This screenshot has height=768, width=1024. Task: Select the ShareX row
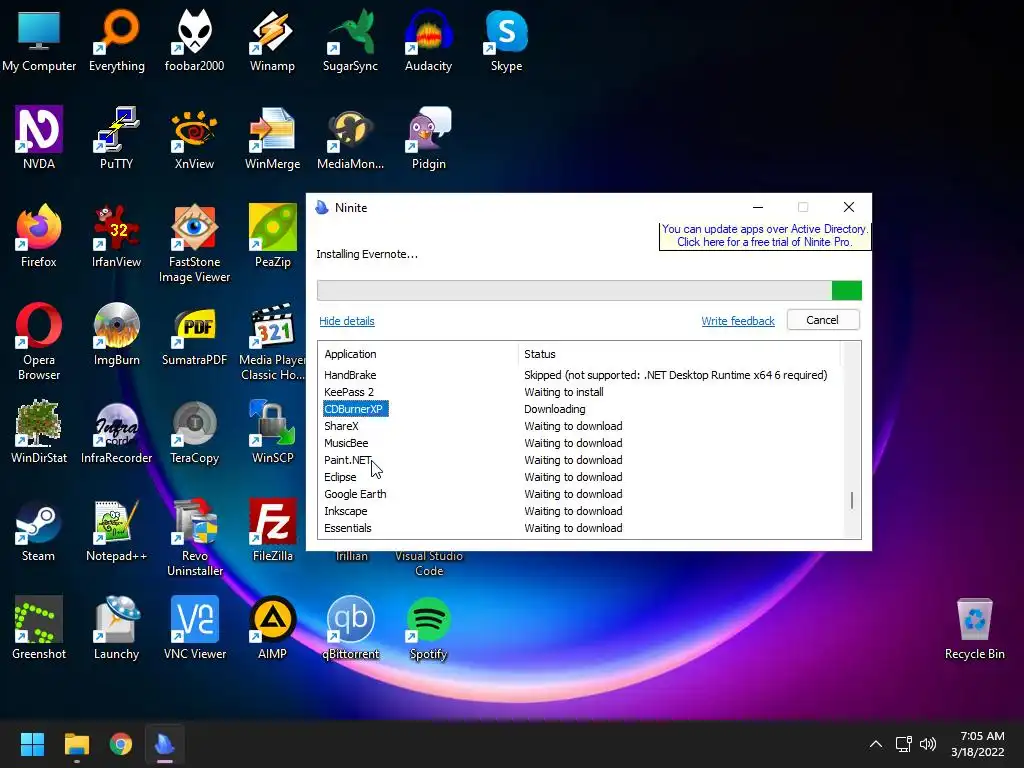pos(581,426)
